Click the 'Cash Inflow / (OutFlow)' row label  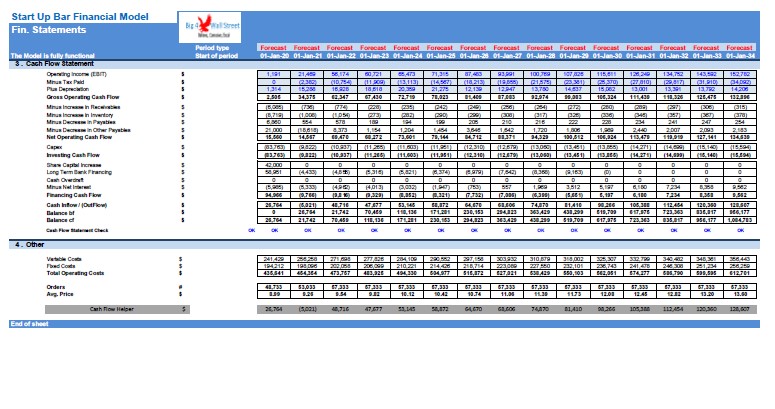(x=77, y=205)
